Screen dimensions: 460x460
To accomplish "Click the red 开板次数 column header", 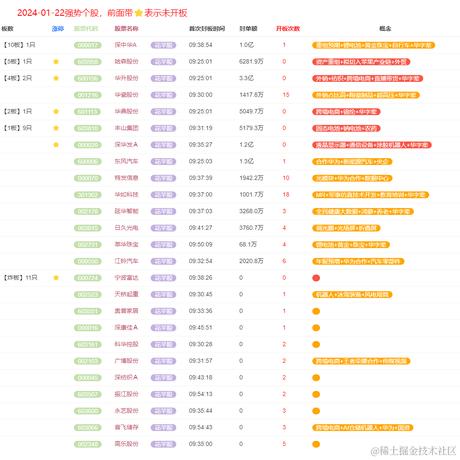I will pyautogui.click(x=288, y=29).
